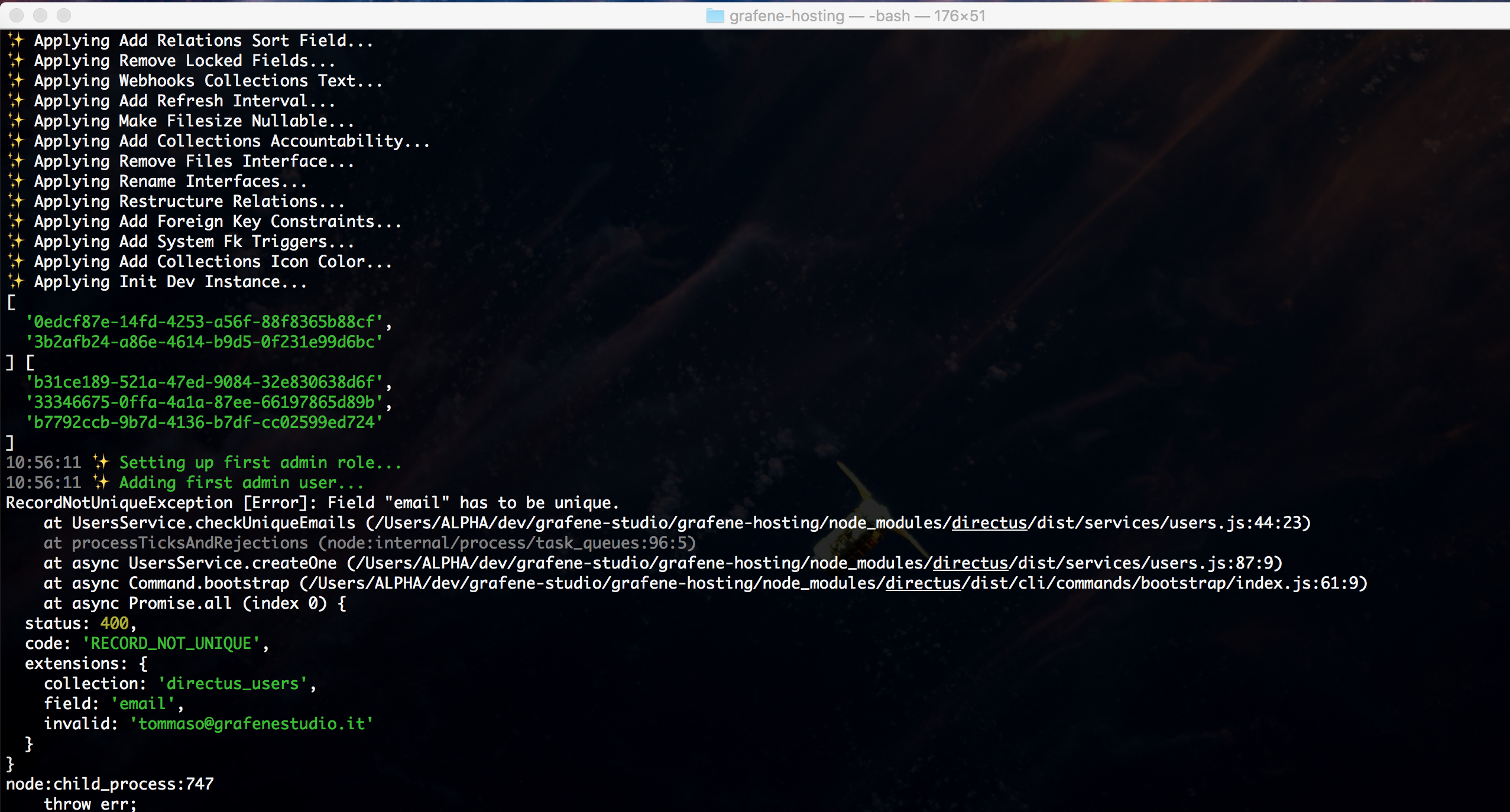Screen dimensions: 1510x812
Task: Click the underlined directus link in the Command.bootstrap line
Action: (922, 583)
